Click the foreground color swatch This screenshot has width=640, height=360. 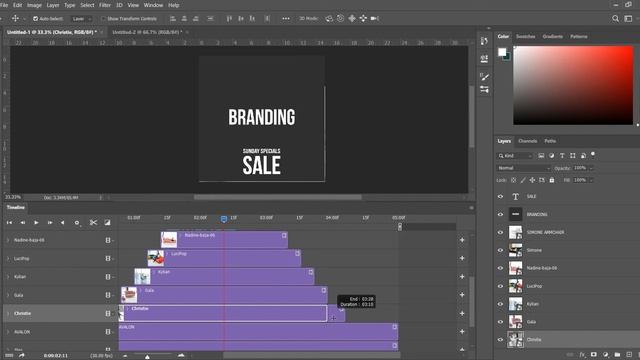(x=502, y=52)
